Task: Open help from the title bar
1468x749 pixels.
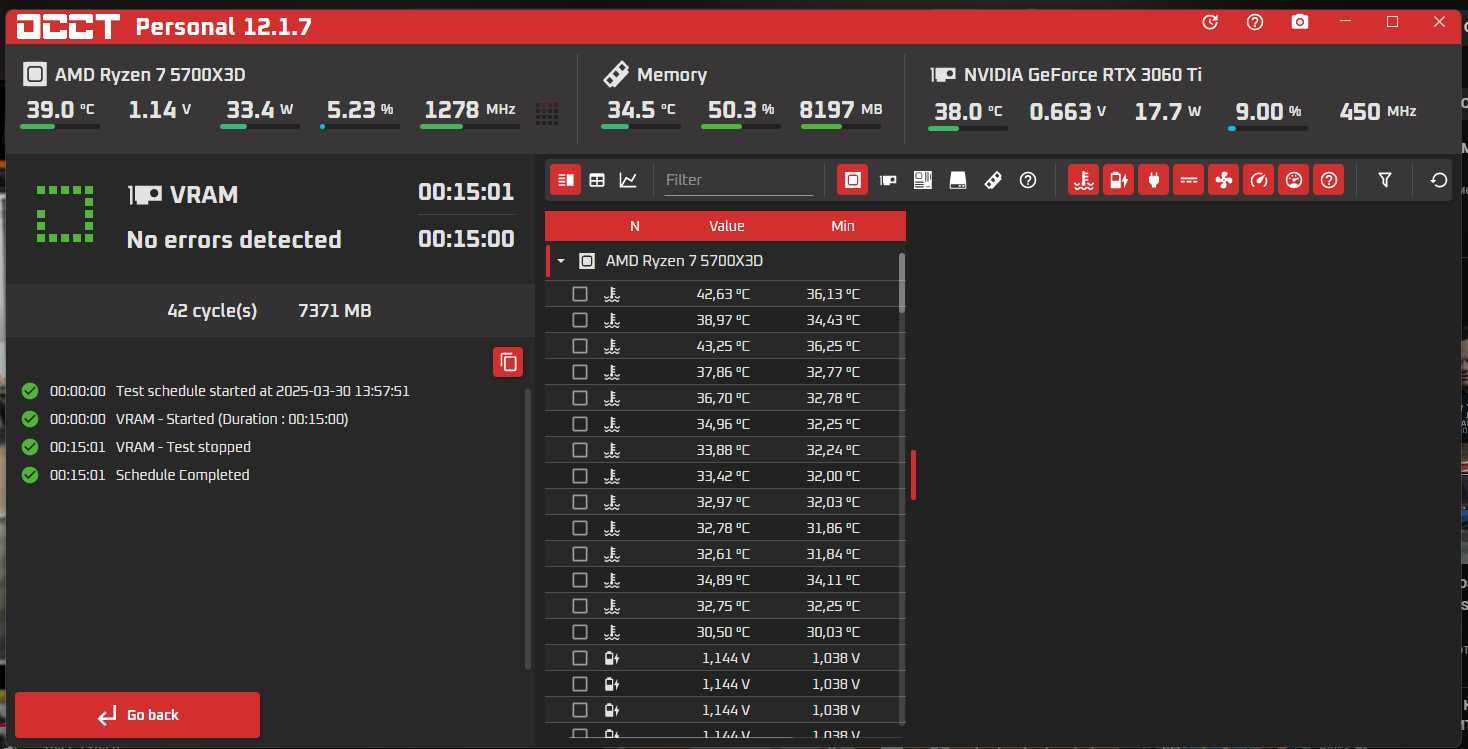Action: click(1255, 22)
